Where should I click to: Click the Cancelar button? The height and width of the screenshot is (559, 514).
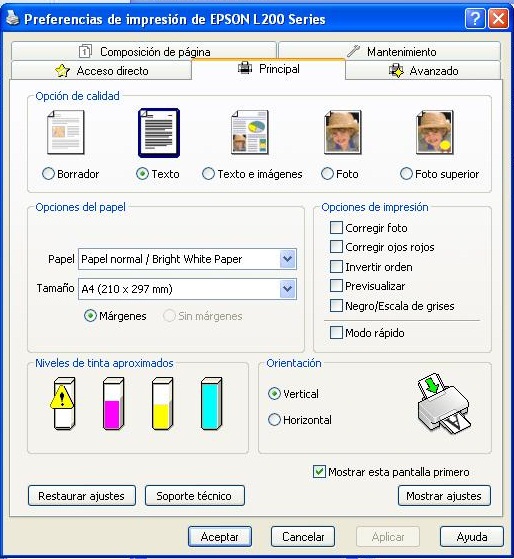[x=303, y=537]
